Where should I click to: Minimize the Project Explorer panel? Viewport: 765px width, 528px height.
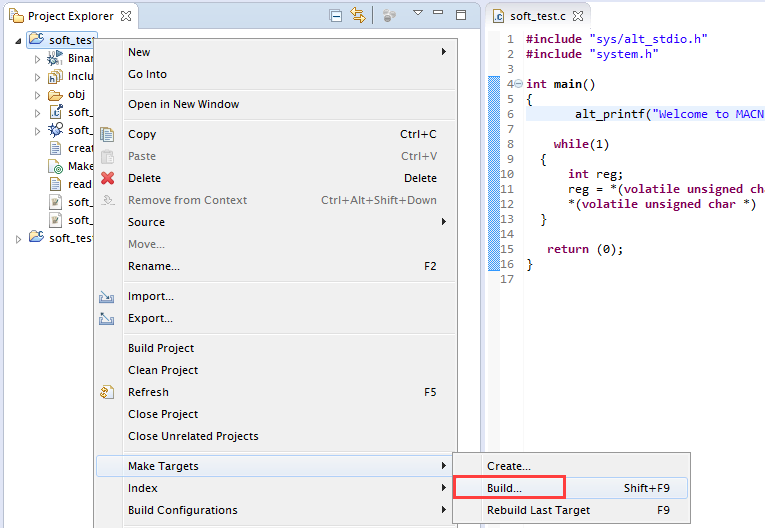click(438, 13)
